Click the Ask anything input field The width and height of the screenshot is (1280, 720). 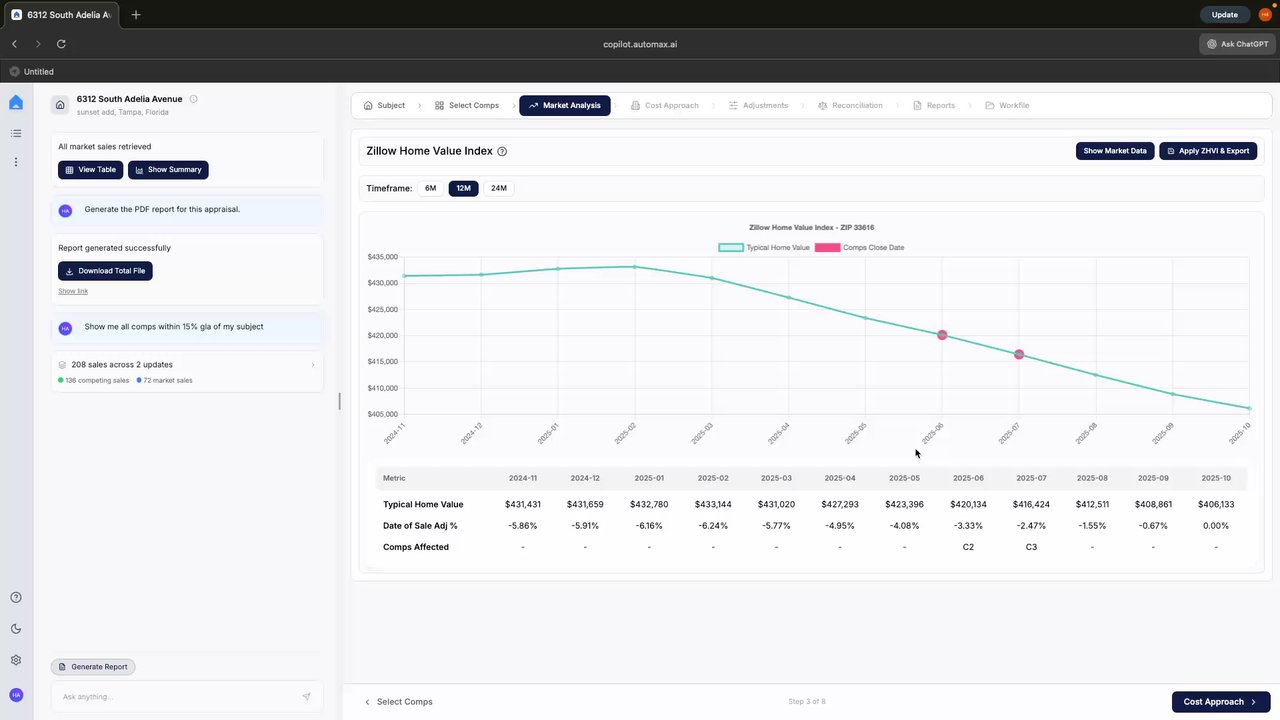tap(180, 697)
